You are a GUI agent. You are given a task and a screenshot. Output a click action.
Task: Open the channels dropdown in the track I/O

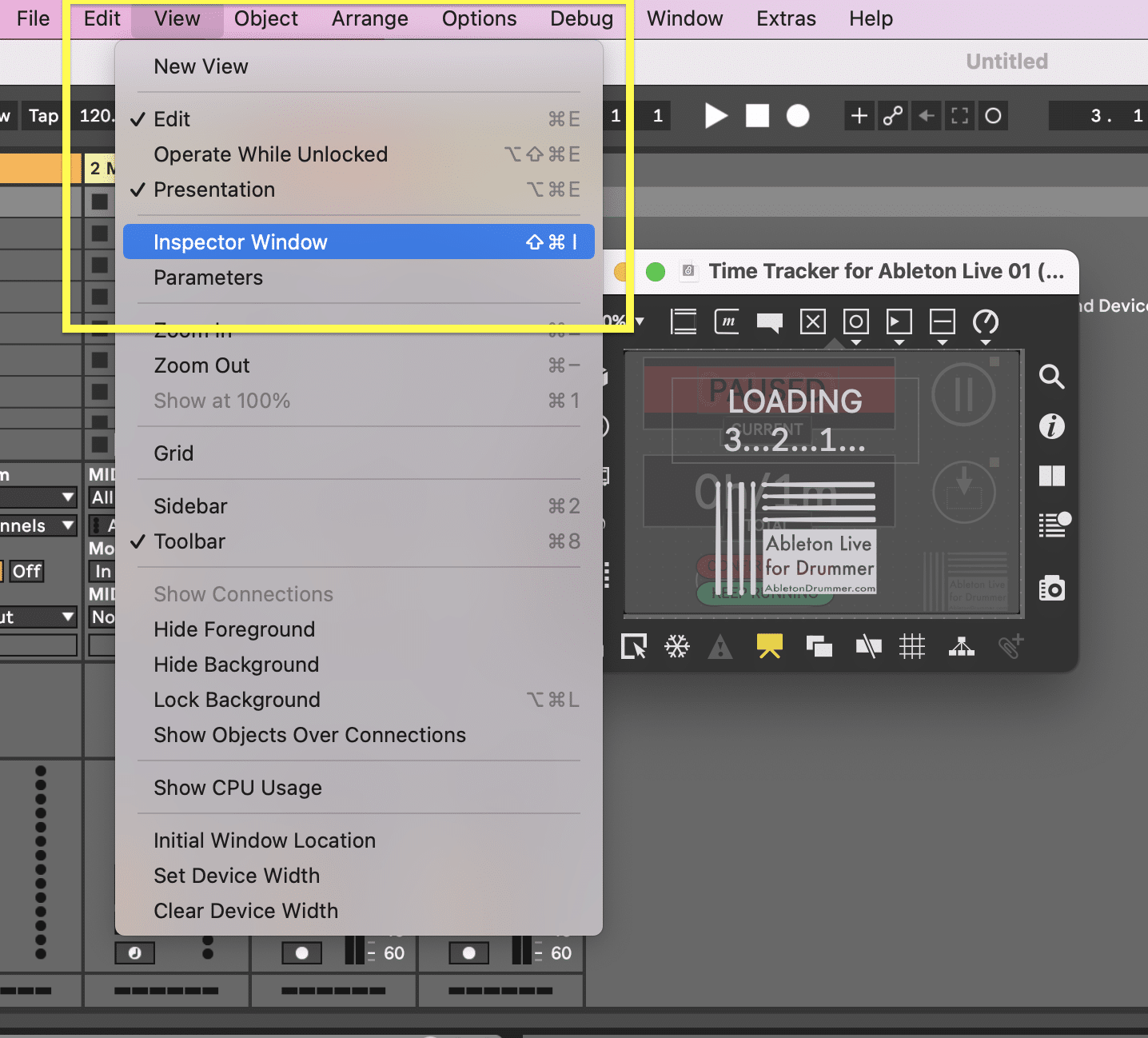tap(38, 525)
